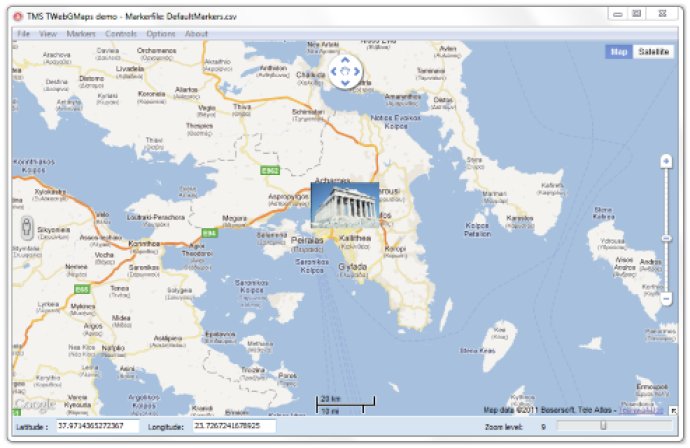Click the expand arrow at map corner
The height and width of the screenshot is (448, 690).
673,411
